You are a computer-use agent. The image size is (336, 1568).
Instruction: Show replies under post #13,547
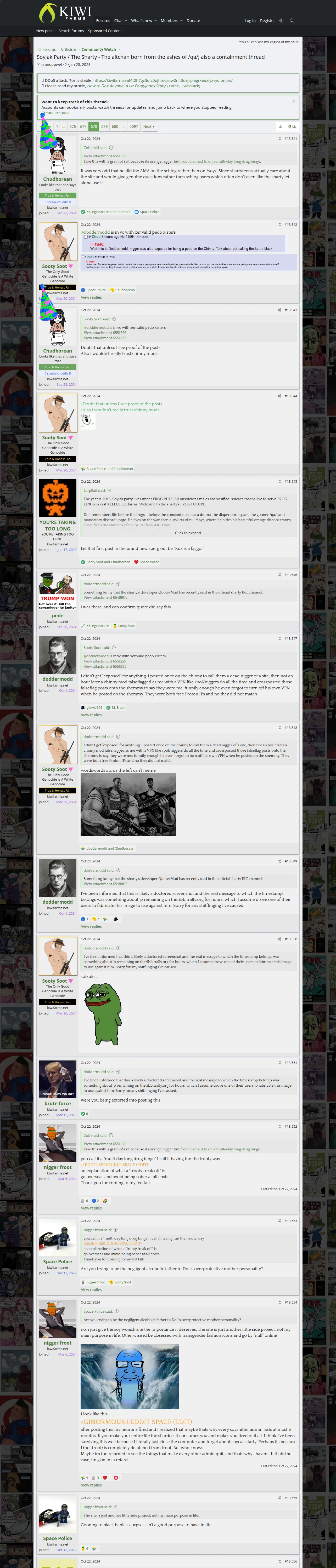92,715
